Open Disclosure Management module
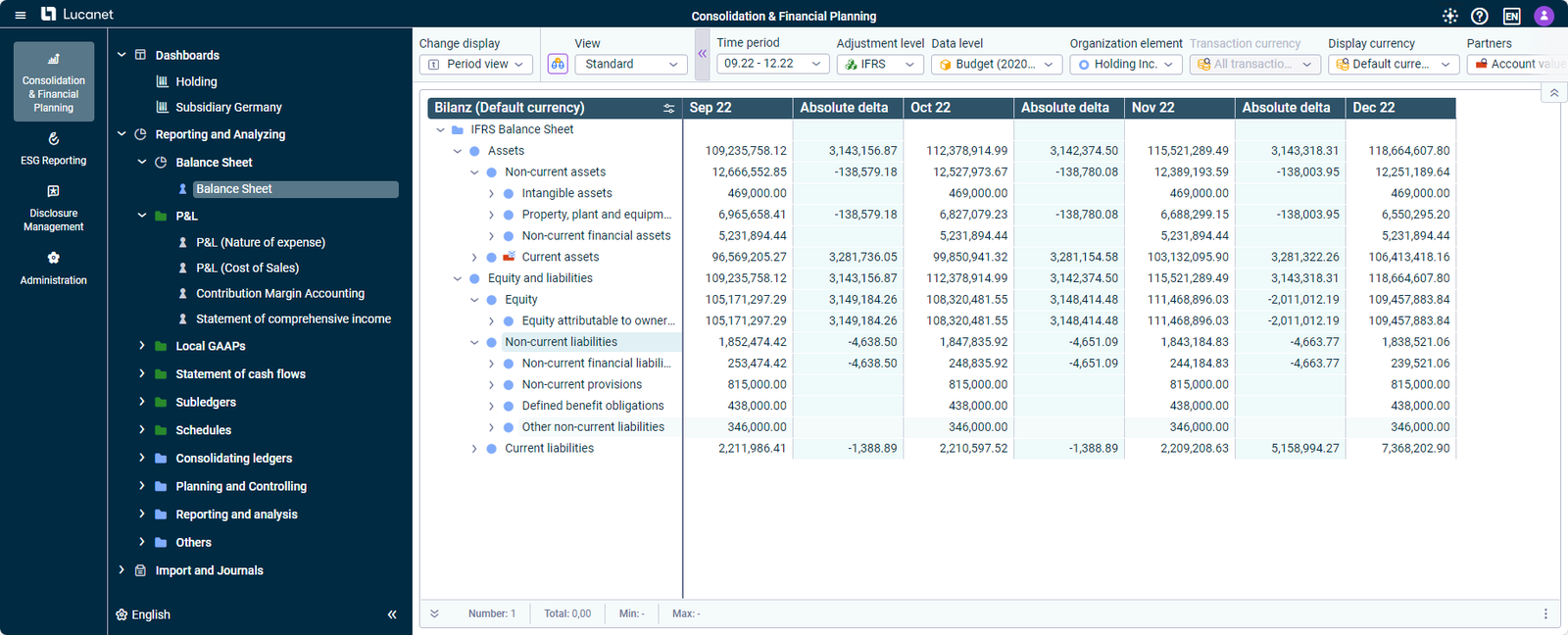1568x635 pixels. tap(54, 208)
